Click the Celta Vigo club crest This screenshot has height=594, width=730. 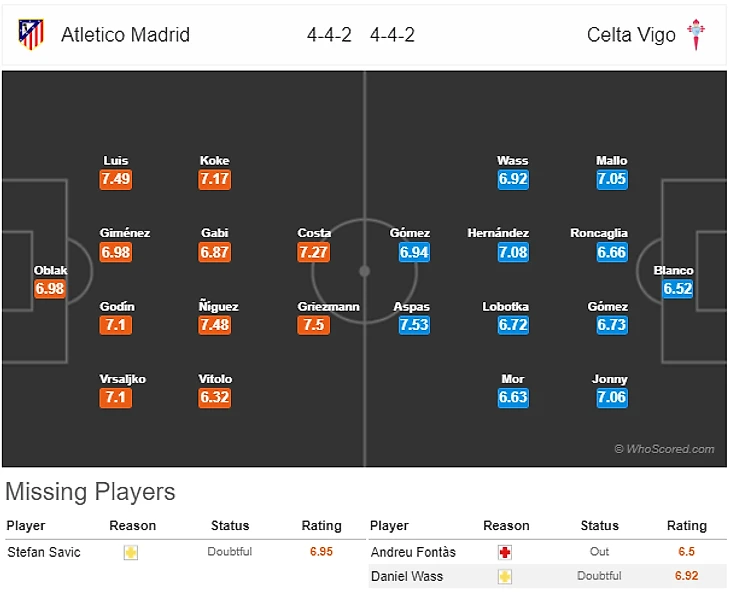click(696, 35)
